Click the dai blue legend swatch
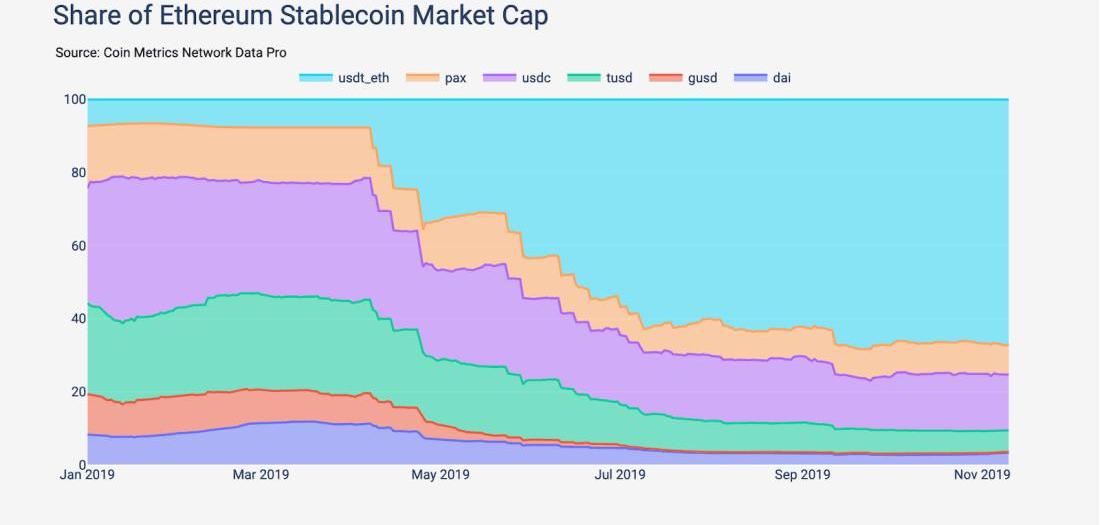 [750, 78]
